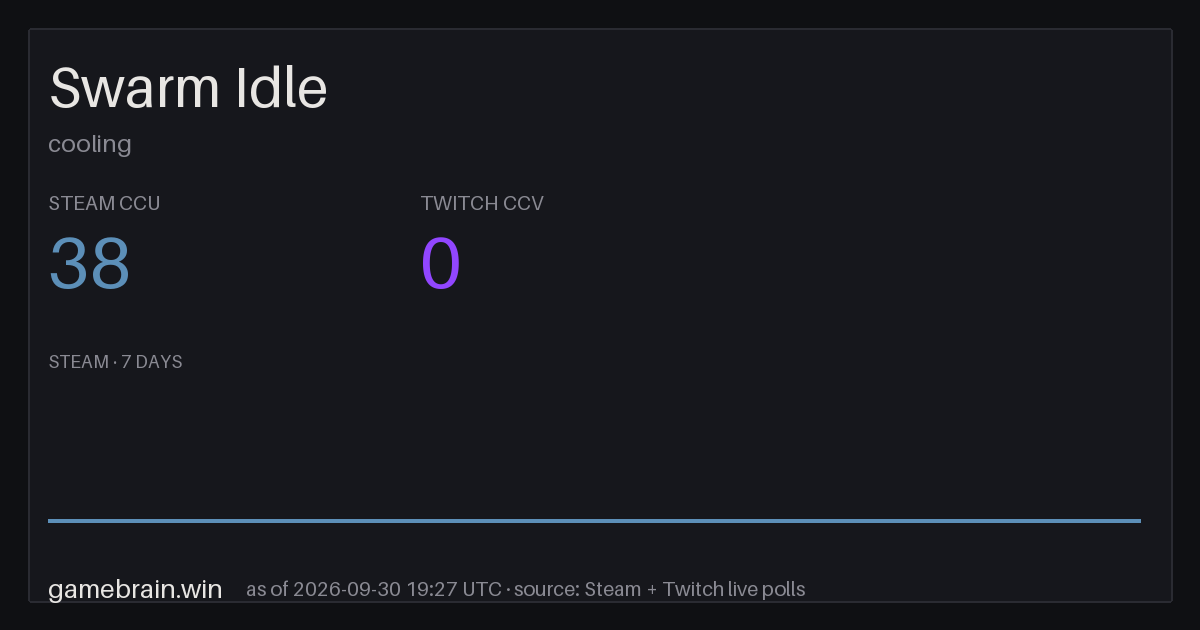Select the Steam + Twitch live polls source text
Viewport: 1200px width, 630px height.
coord(695,589)
